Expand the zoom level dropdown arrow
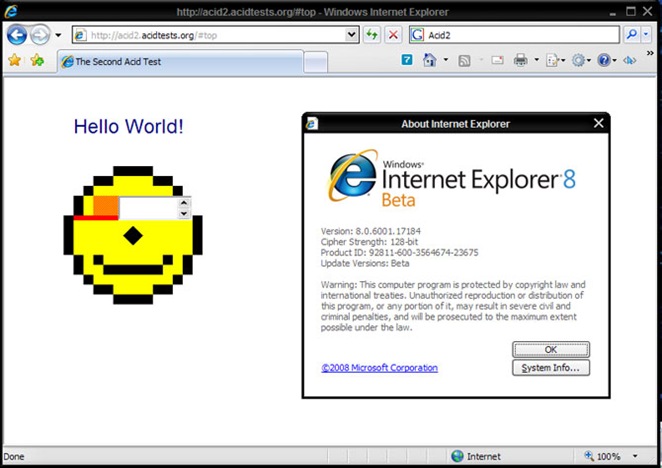662x468 pixels. tap(635, 456)
